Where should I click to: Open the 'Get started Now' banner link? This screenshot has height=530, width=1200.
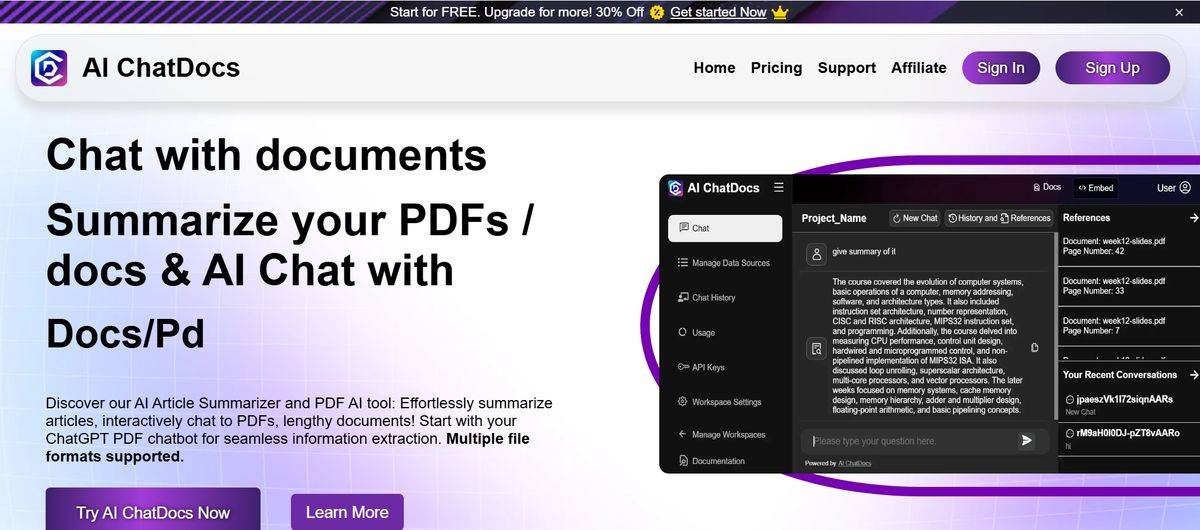[718, 12]
